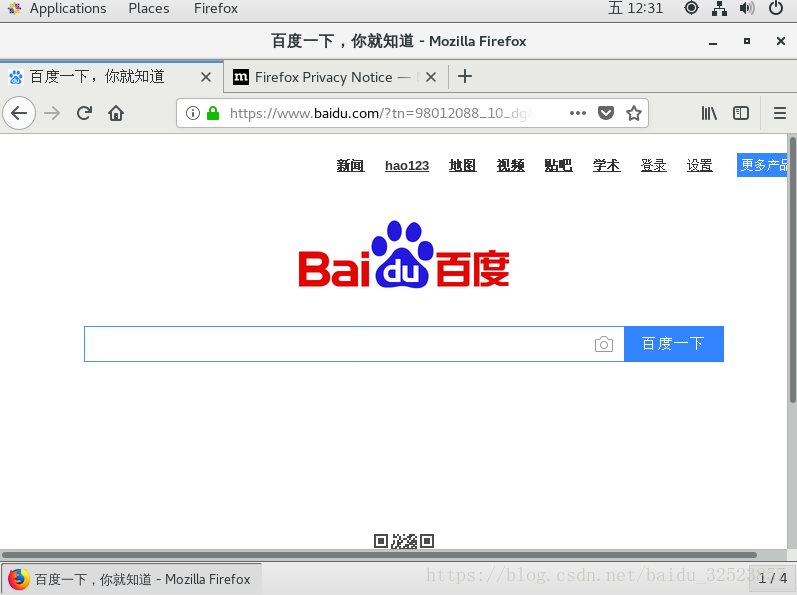Switch to the Firefox Privacy Notice tab
The height and width of the screenshot is (595, 797).
(335, 77)
